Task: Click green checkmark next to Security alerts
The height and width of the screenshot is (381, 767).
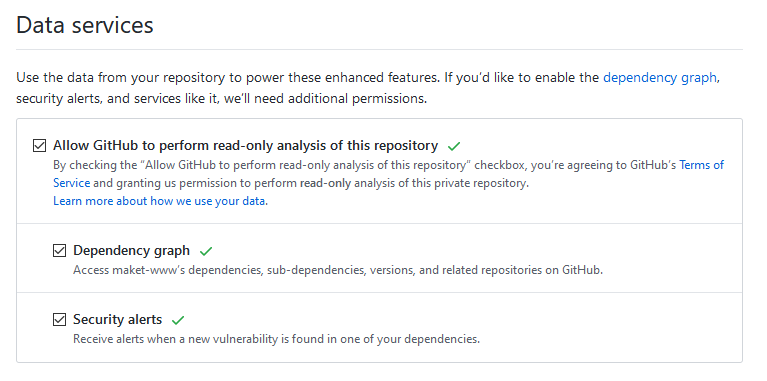Action: pos(178,320)
